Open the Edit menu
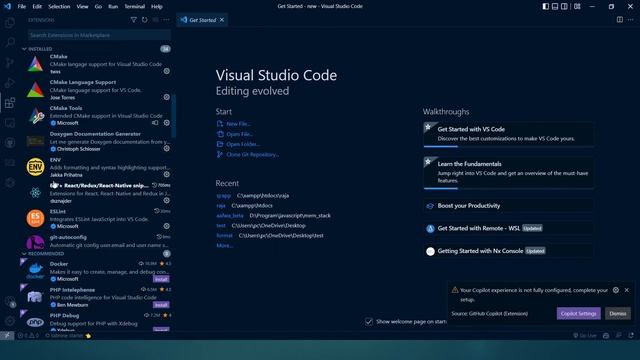 pyautogui.click(x=37, y=7)
